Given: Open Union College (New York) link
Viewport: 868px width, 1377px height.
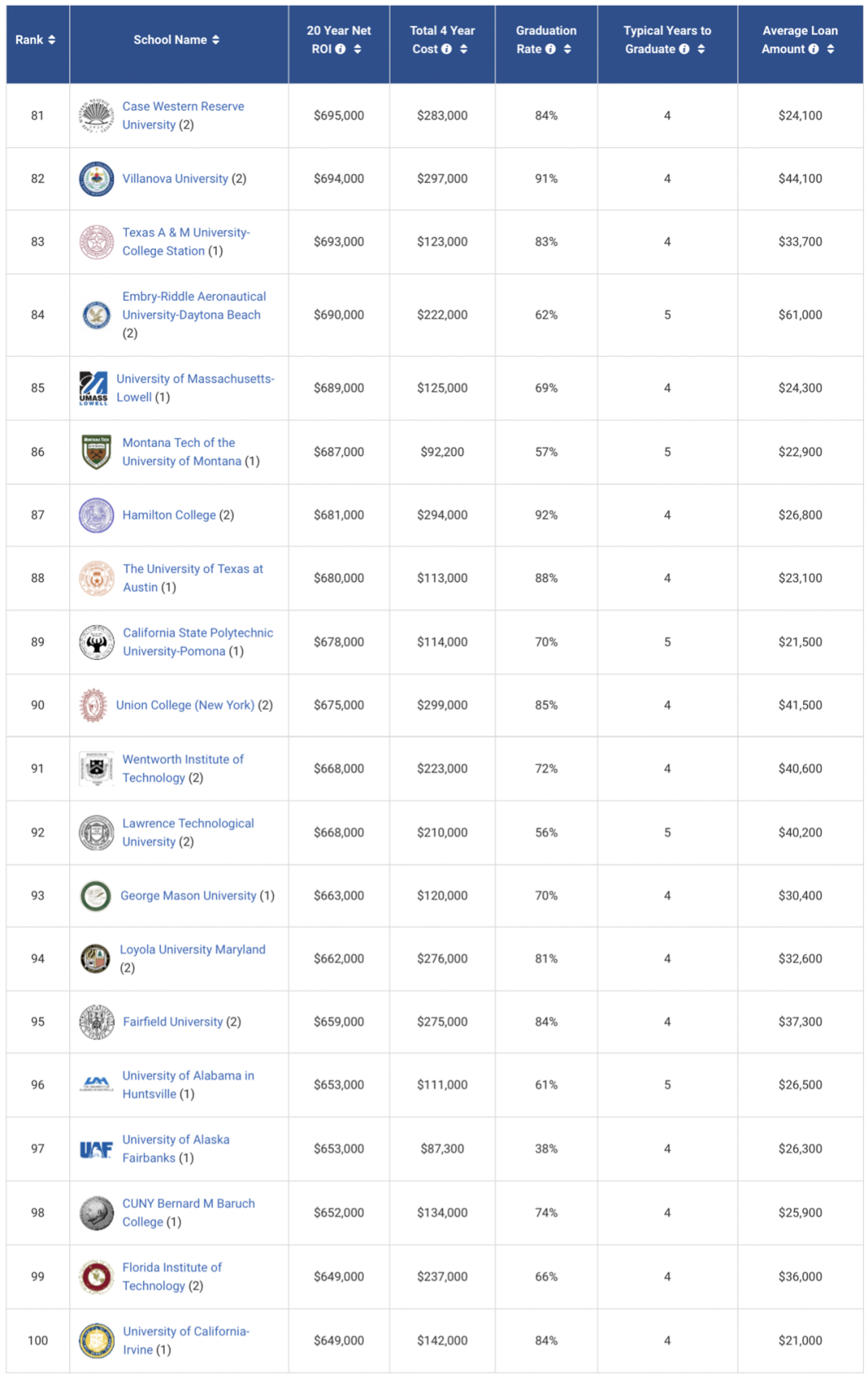Looking at the screenshot, I should [x=185, y=705].
